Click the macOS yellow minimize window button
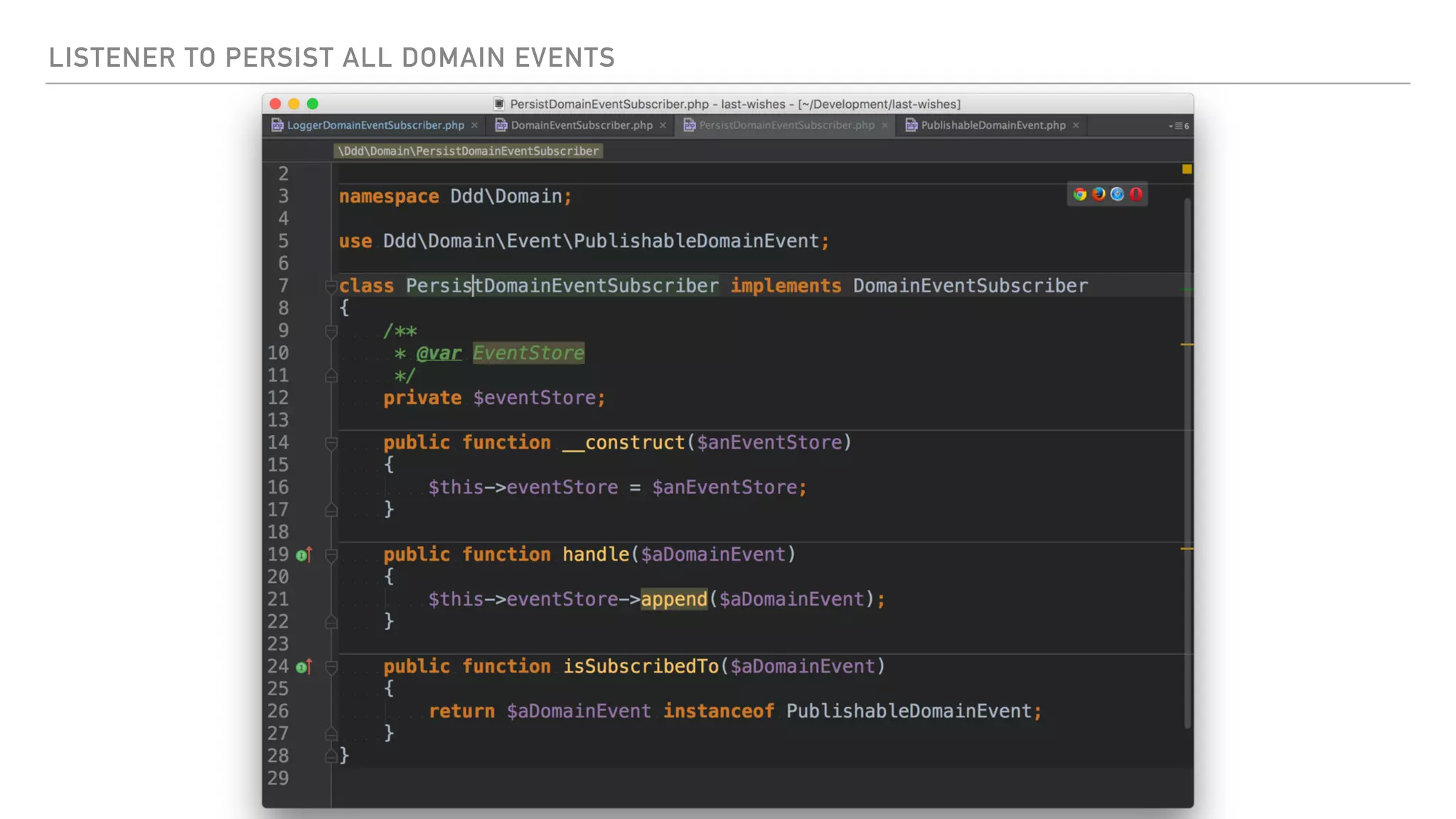 pyautogui.click(x=294, y=104)
